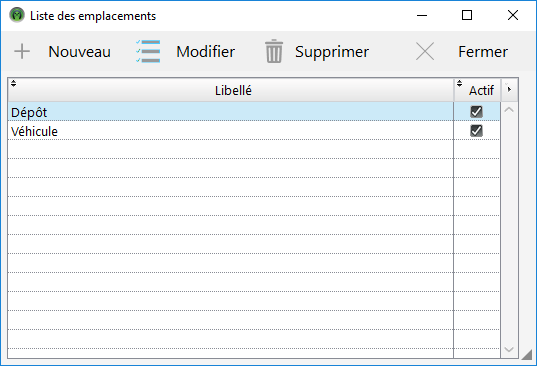Click the scroll up arrow of the list
The image size is (537, 366).
click(509, 110)
